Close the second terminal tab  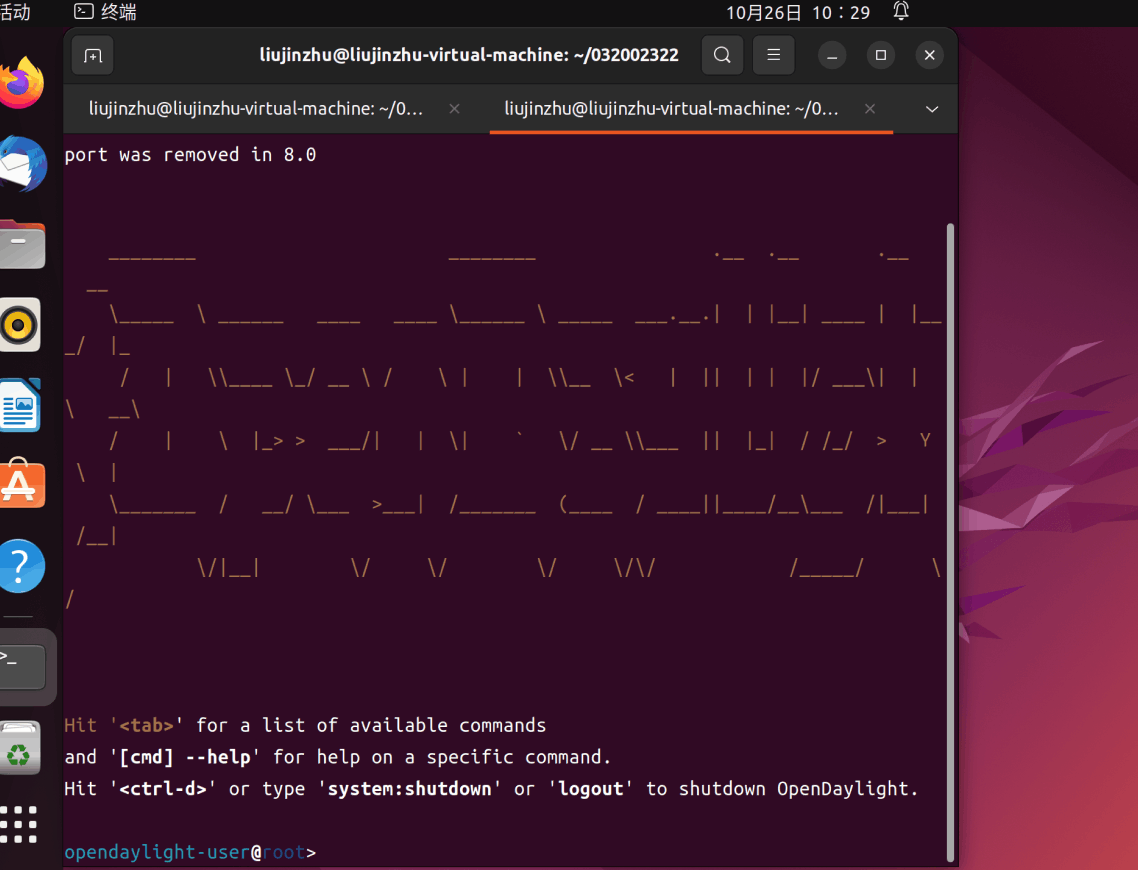(869, 109)
